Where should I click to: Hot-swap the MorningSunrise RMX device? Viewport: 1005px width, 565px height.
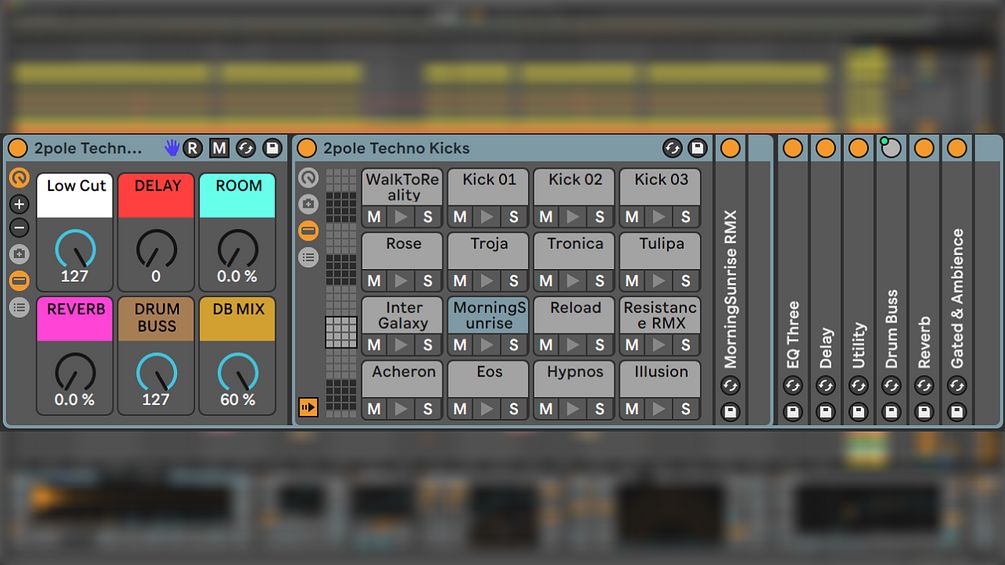pos(730,386)
